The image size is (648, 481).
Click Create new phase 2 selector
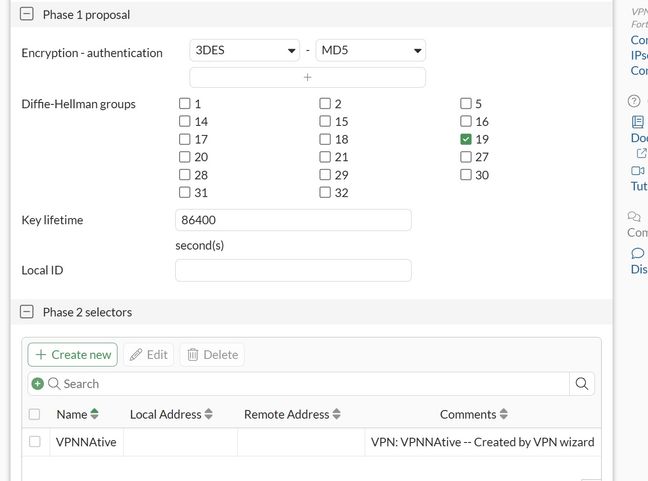click(72, 354)
